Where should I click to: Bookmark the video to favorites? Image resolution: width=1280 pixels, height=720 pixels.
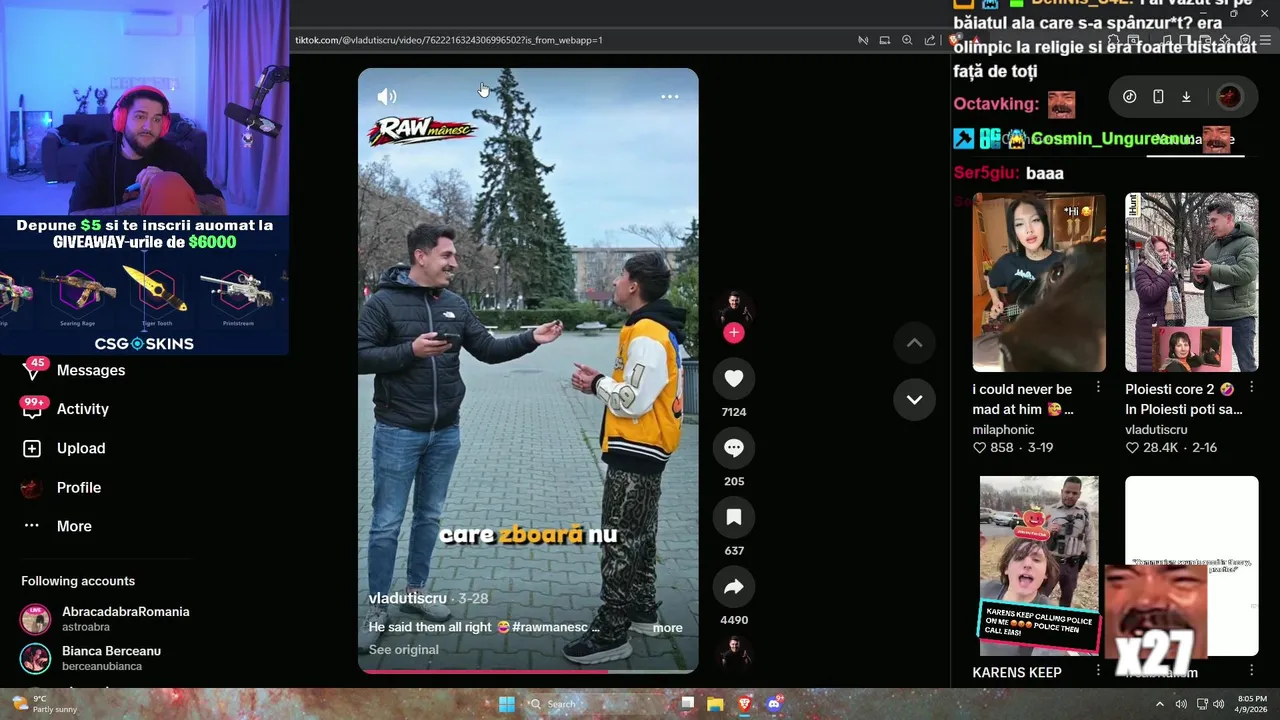pyautogui.click(x=734, y=517)
